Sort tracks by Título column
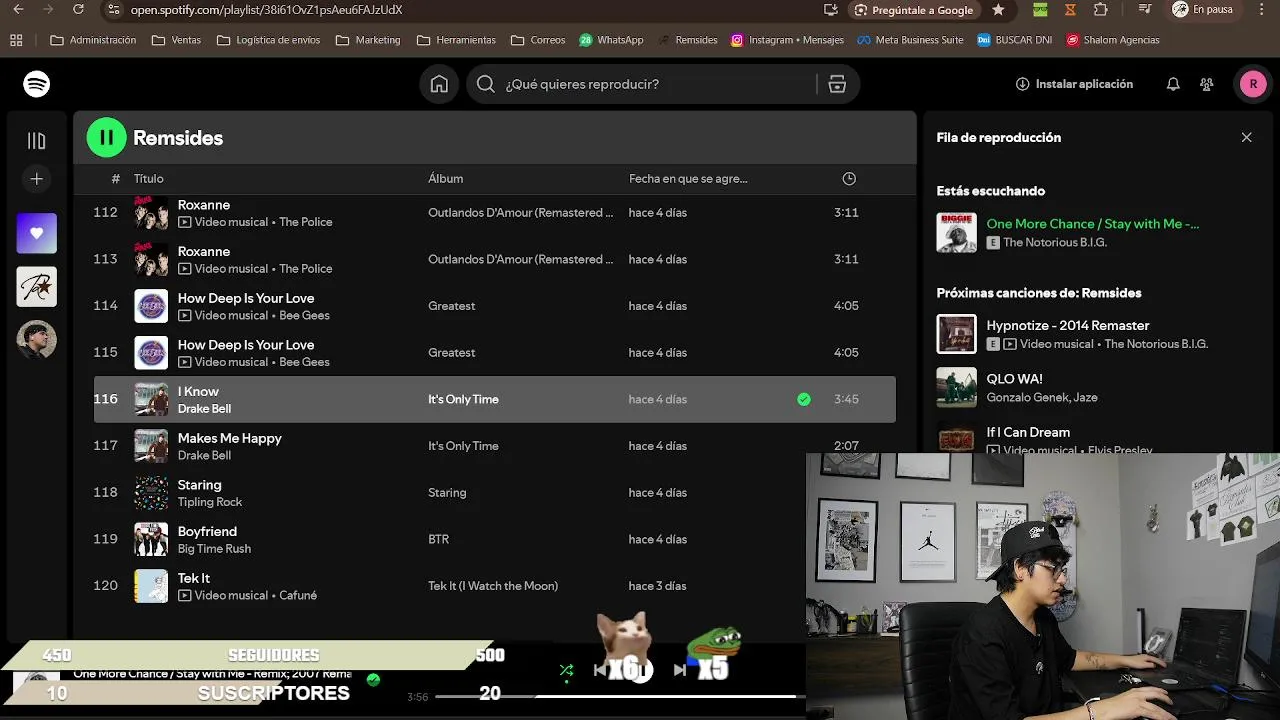 (x=148, y=179)
